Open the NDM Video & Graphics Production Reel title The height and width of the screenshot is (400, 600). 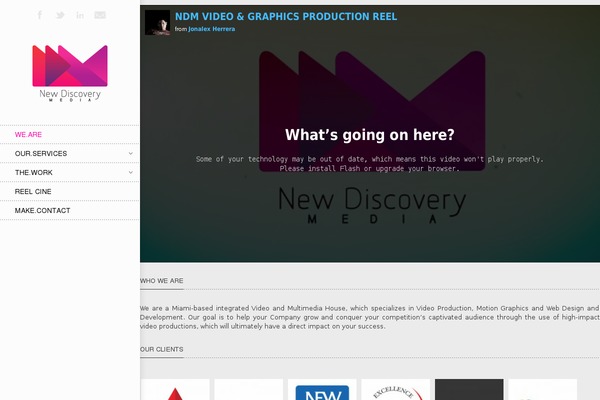coord(286,16)
